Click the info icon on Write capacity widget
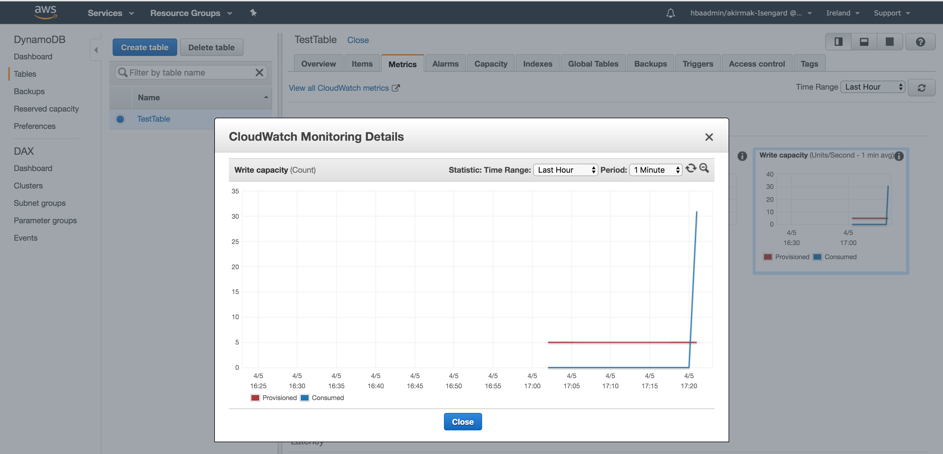Screen dimensions: 943x454 [x=898, y=156]
